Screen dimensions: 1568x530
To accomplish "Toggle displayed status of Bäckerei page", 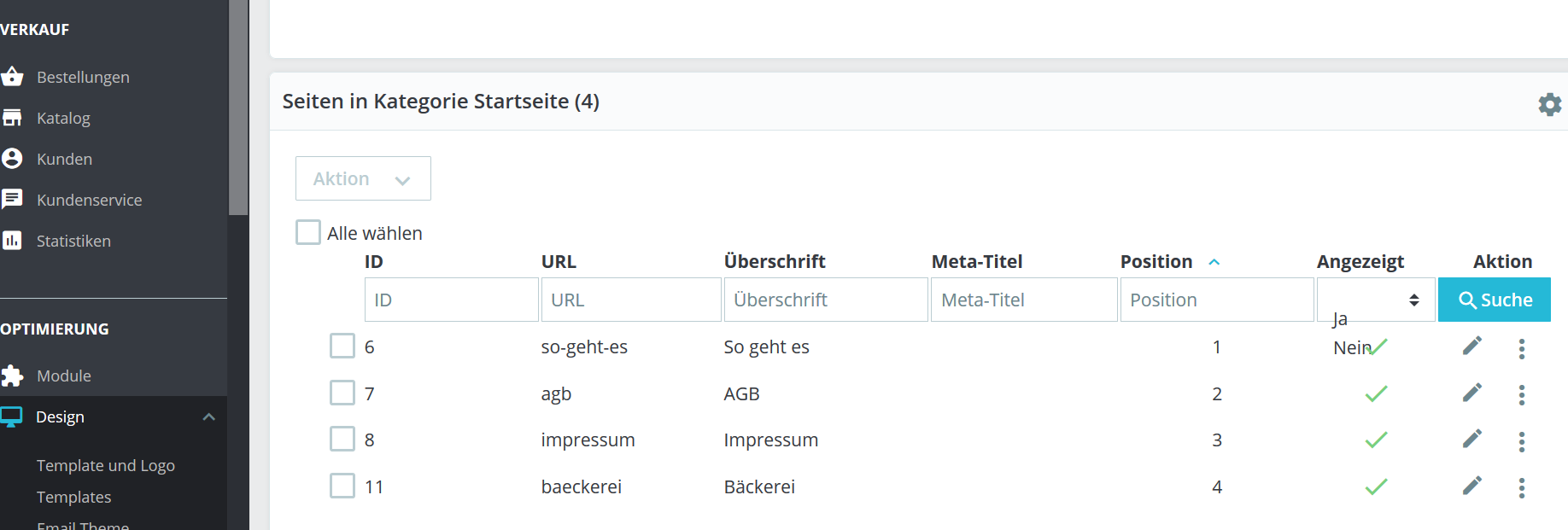I will 1376,487.
